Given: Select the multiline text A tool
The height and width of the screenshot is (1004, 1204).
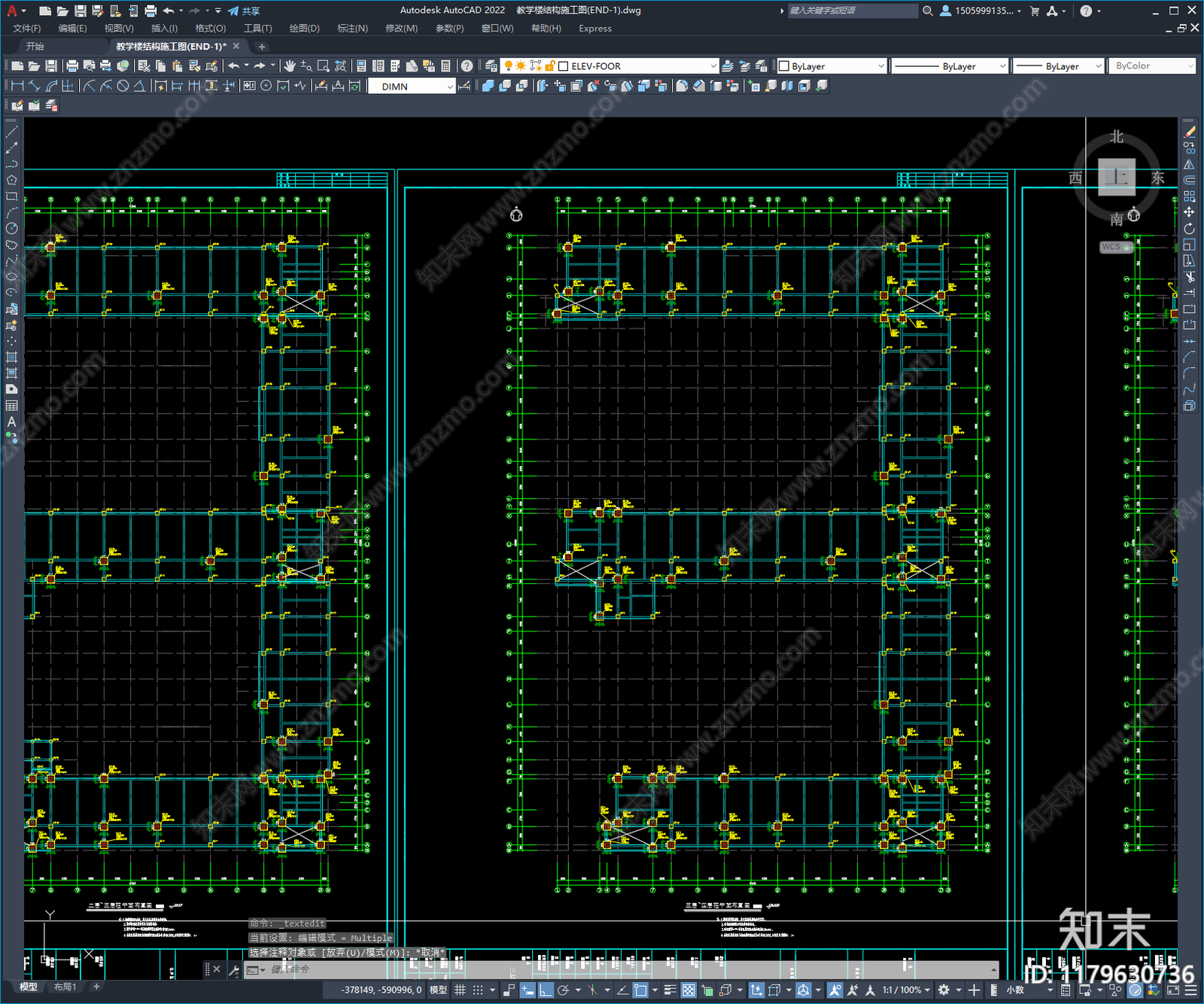Looking at the screenshot, I should pos(11,421).
